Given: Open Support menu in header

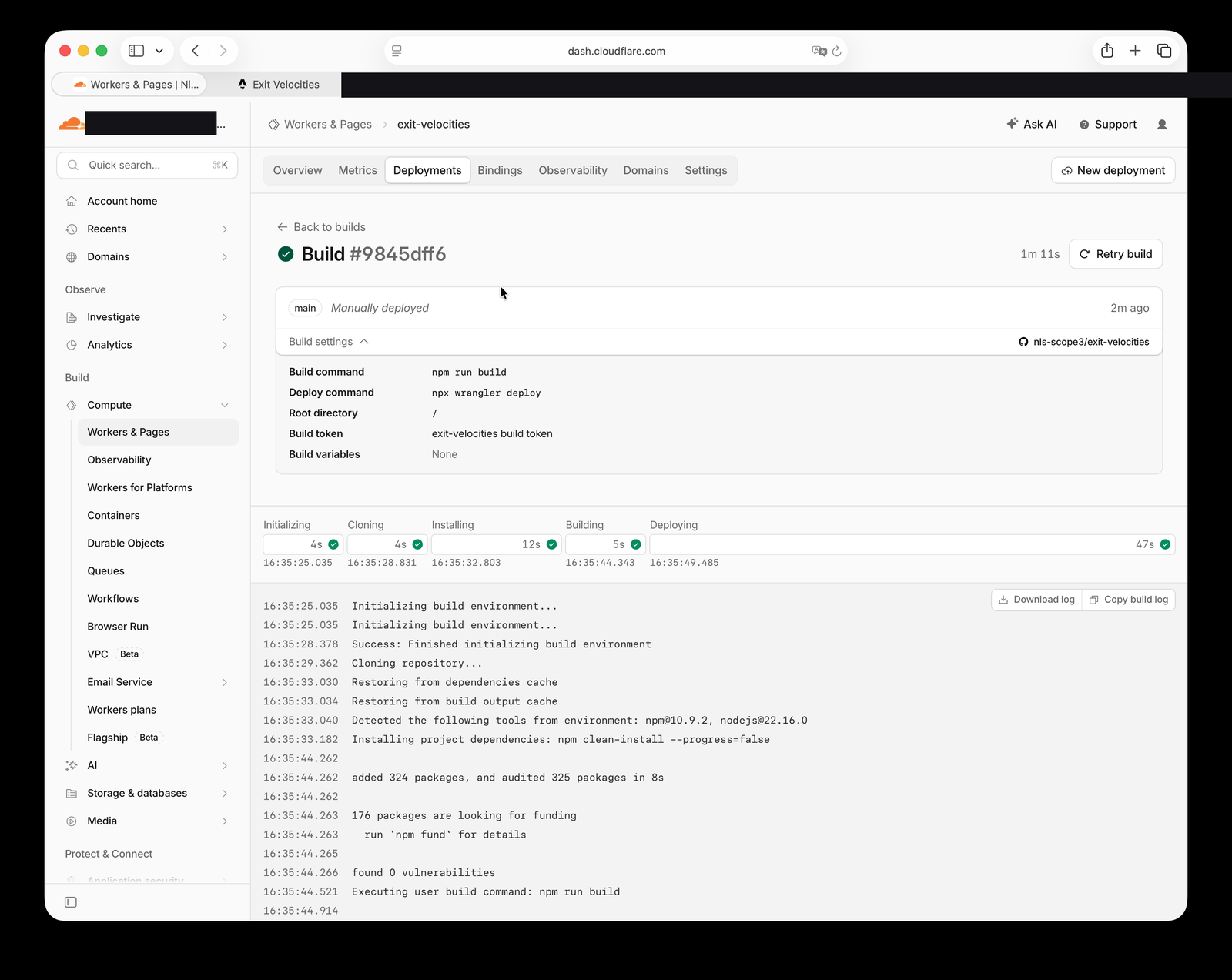Looking at the screenshot, I should point(1108,124).
